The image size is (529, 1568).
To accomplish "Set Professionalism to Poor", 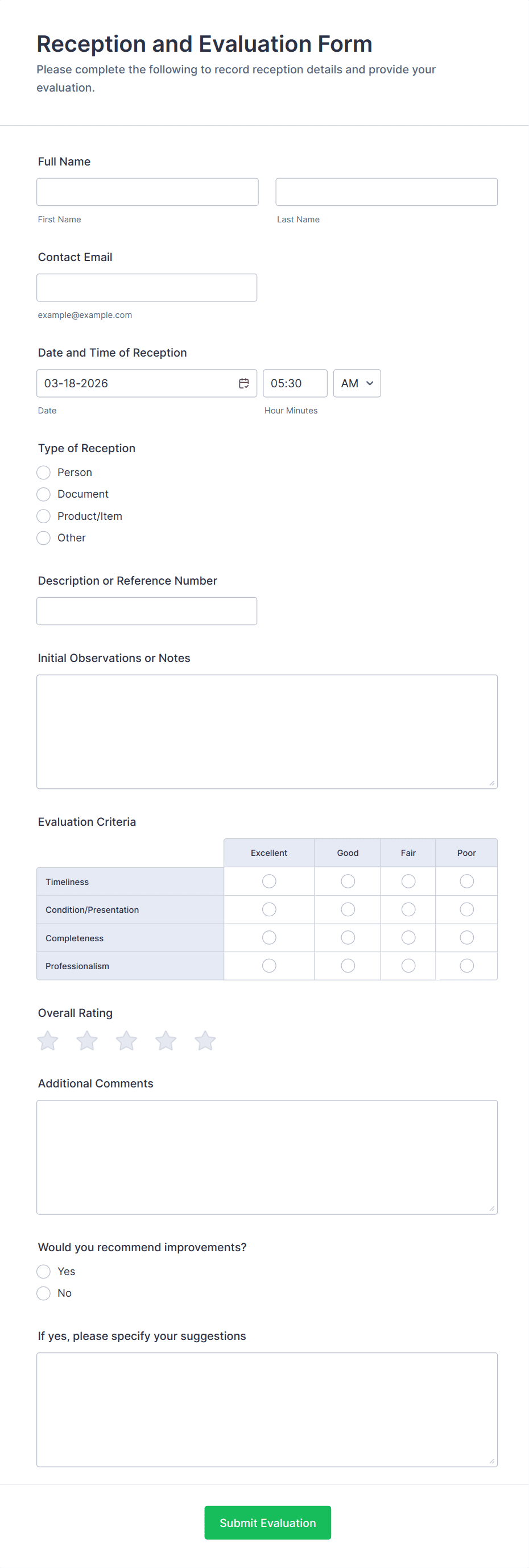I will click(x=467, y=966).
